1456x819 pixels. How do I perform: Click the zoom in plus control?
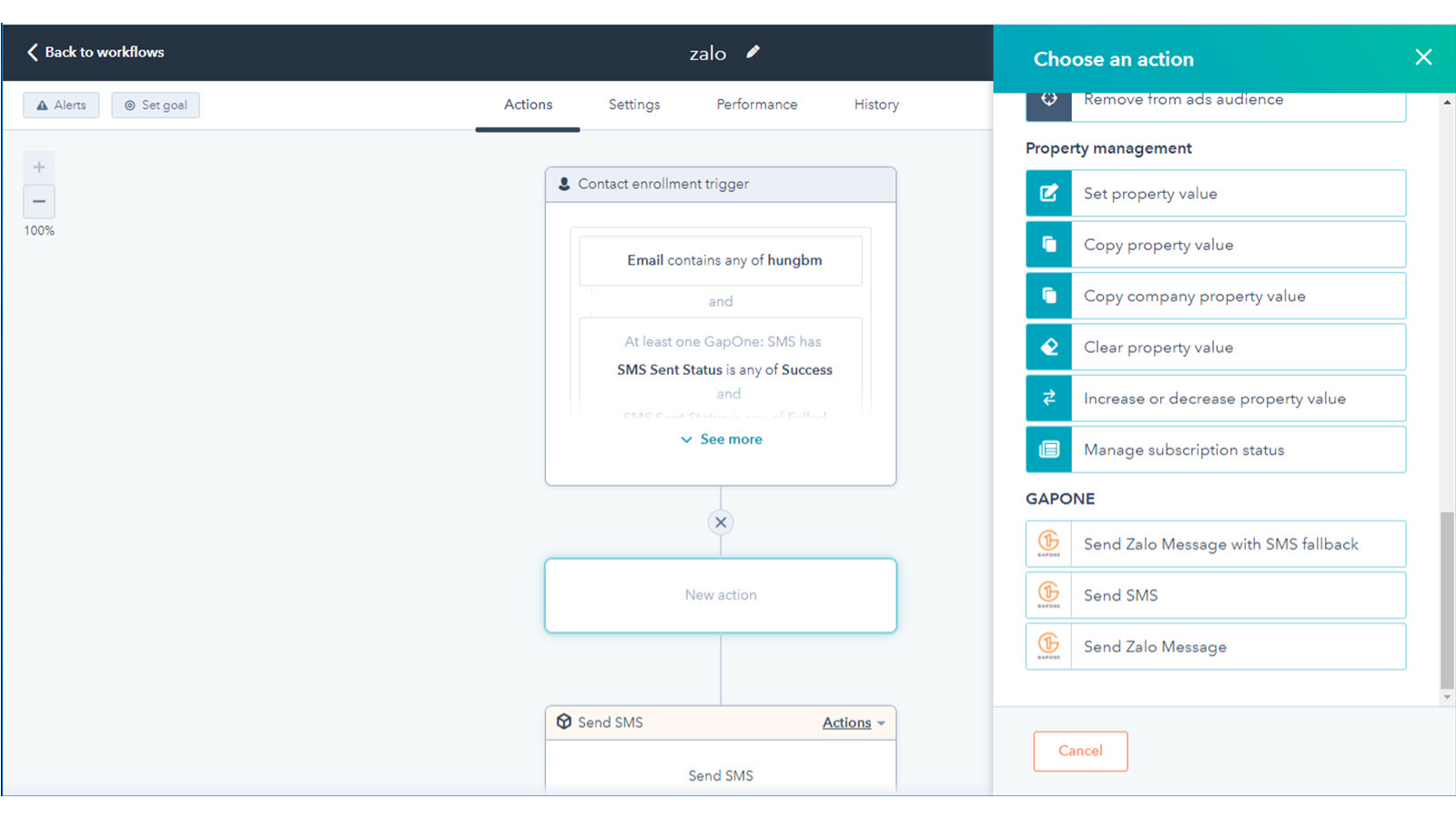pyautogui.click(x=38, y=167)
